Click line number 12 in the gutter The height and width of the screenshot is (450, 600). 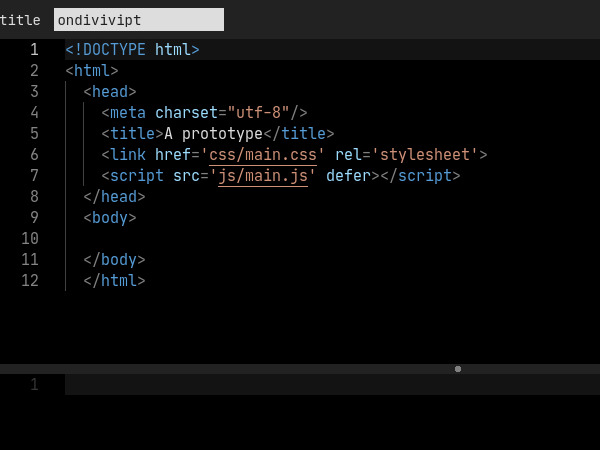pos(30,281)
